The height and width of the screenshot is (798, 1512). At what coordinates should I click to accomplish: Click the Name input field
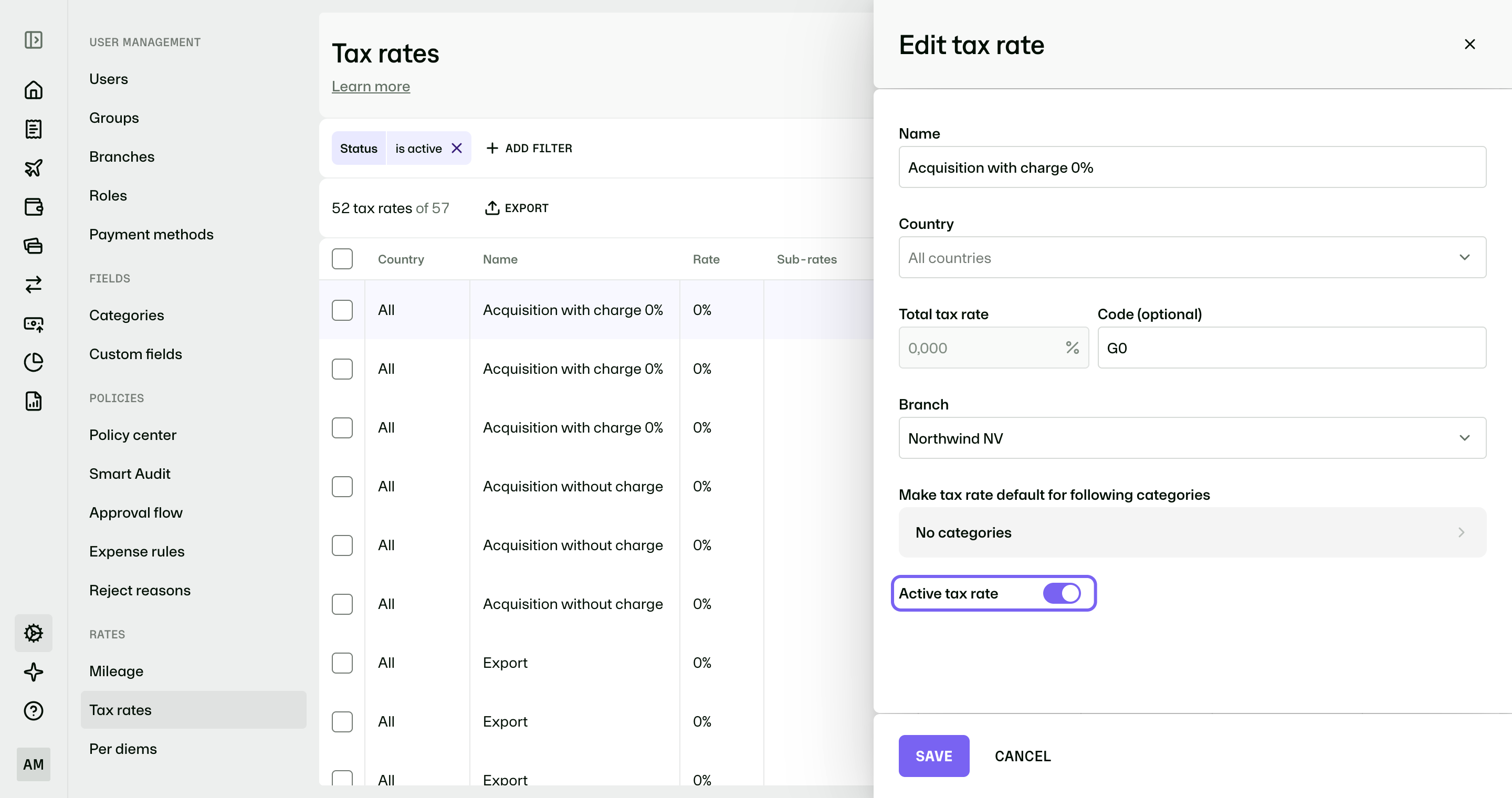[x=1192, y=167]
